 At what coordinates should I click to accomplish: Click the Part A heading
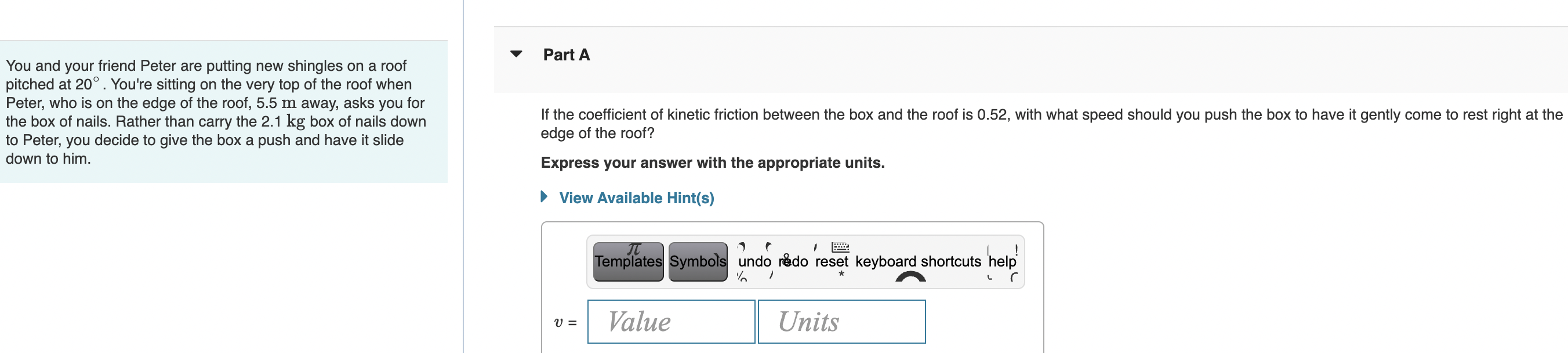coord(566,55)
